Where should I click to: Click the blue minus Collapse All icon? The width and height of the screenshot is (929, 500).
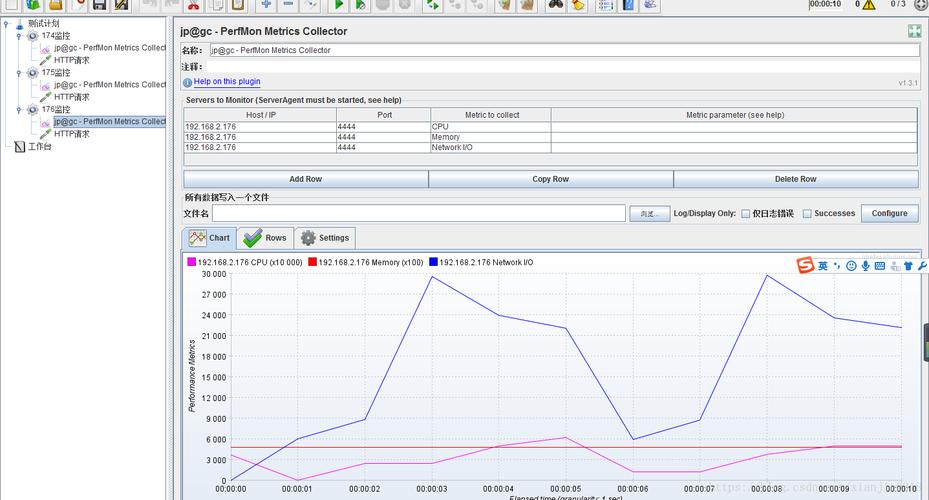[x=289, y=5]
